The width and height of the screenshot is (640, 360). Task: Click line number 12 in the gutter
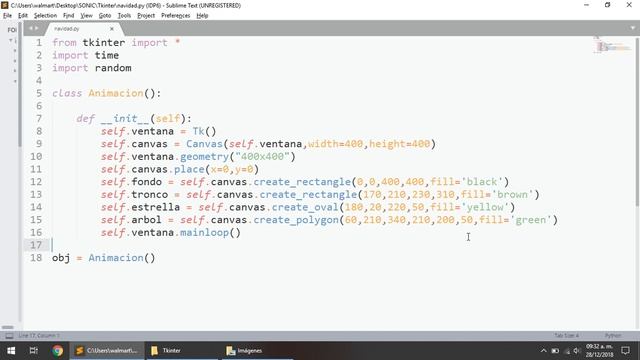click(x=36, y=182)
